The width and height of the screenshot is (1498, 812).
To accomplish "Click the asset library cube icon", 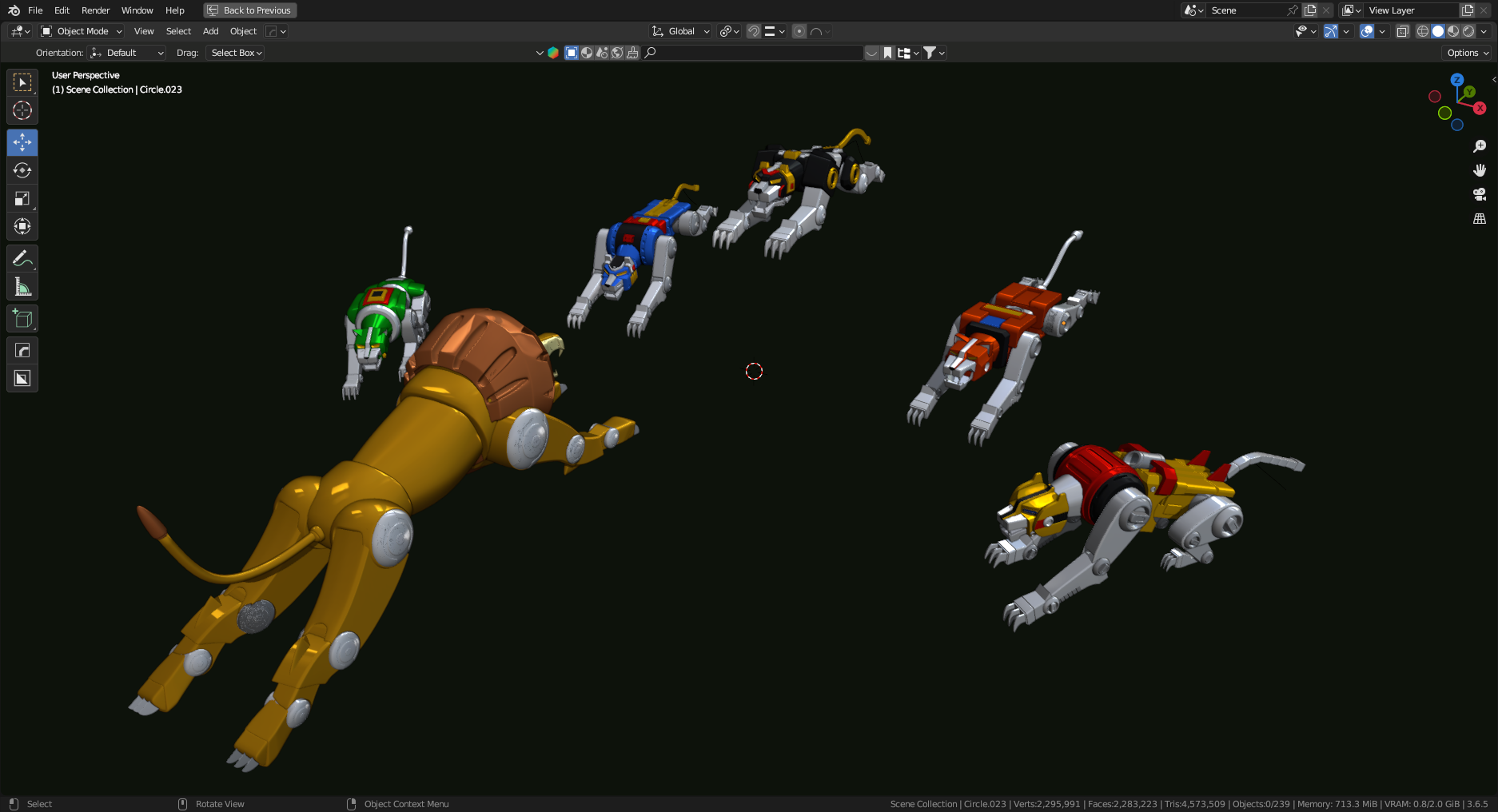I will (553, 53).
